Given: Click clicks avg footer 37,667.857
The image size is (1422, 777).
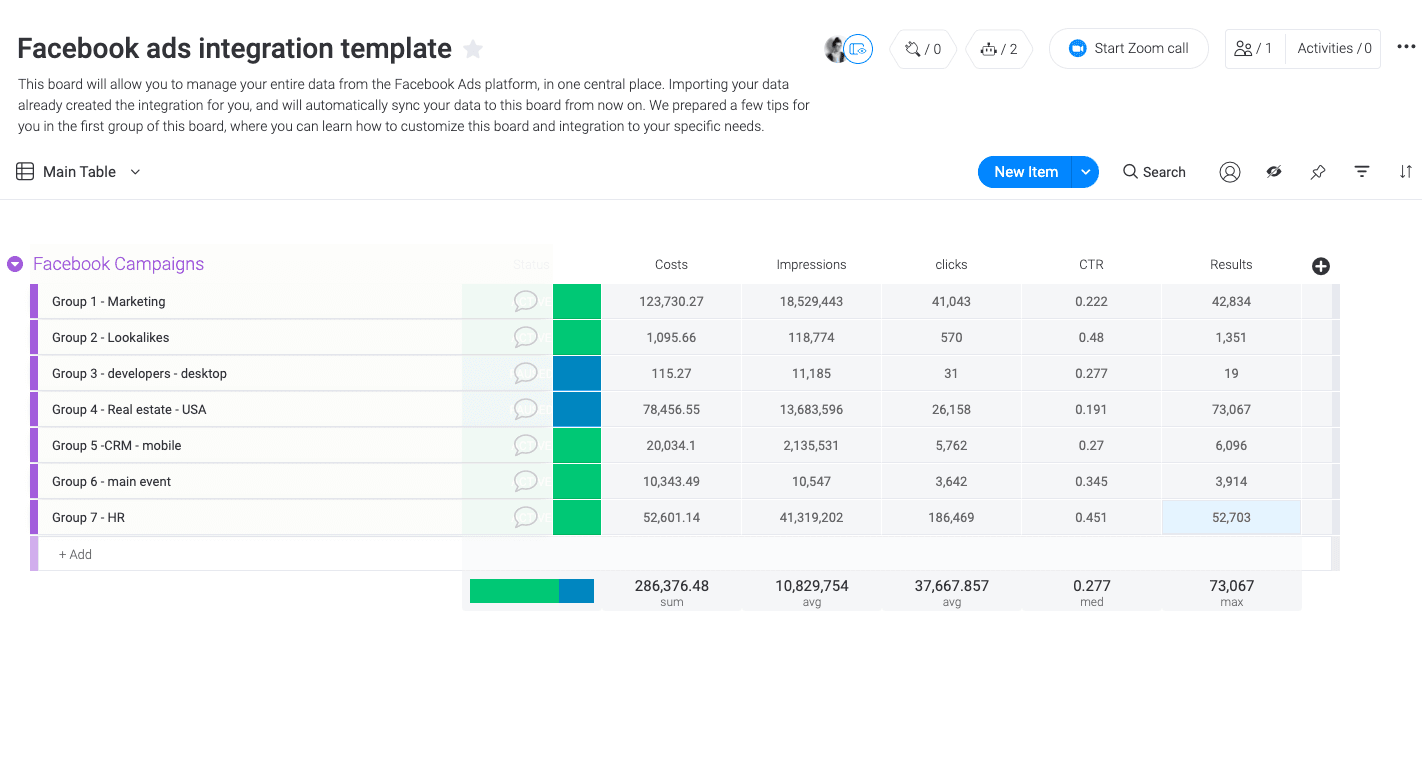Looking at the screenshot, I should tap(951, 592).
